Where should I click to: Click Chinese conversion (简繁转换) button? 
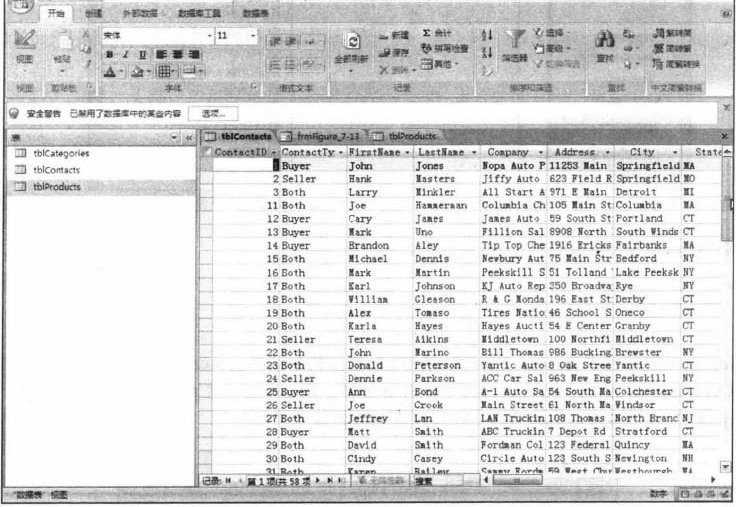(x=676, y=64)
